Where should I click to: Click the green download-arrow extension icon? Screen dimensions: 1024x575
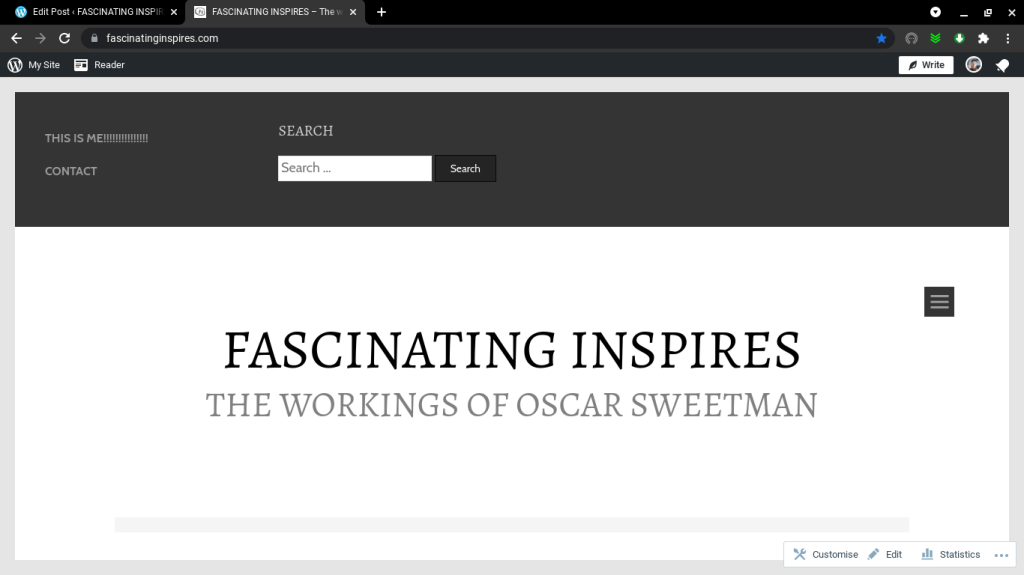[959, 38]
